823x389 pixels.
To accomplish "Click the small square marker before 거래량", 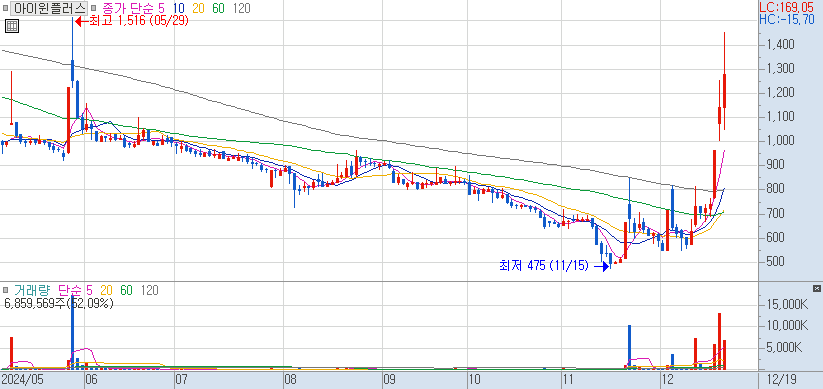I will [6, 289].
